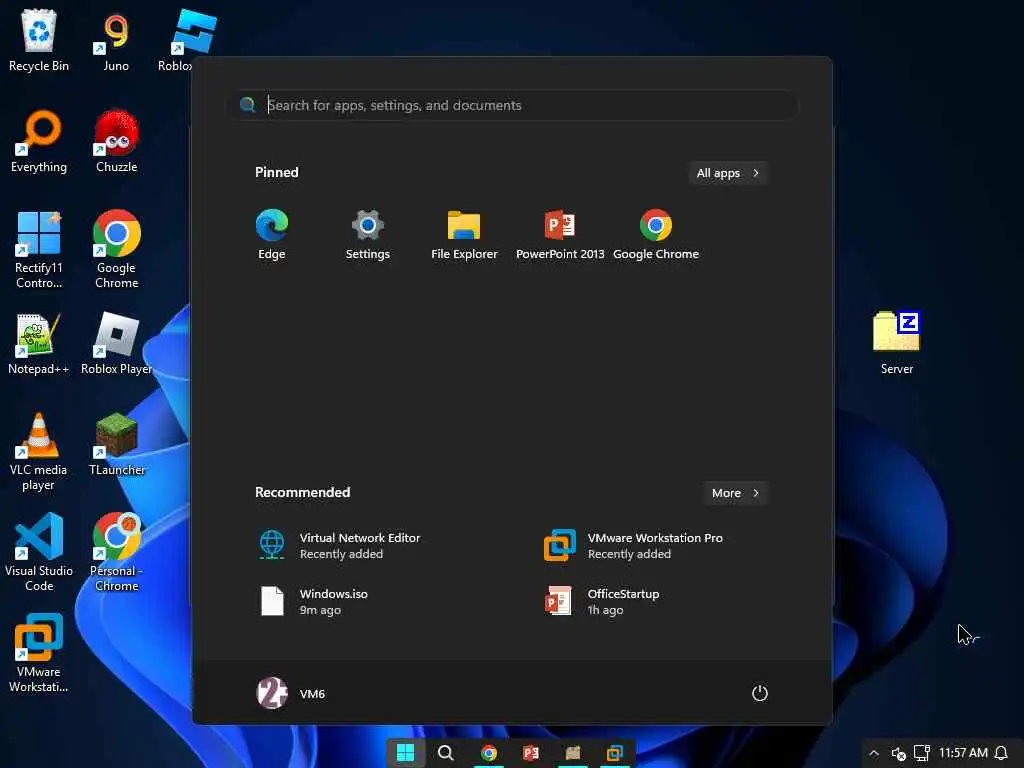Focus the Start menu search box

point(512,105)
